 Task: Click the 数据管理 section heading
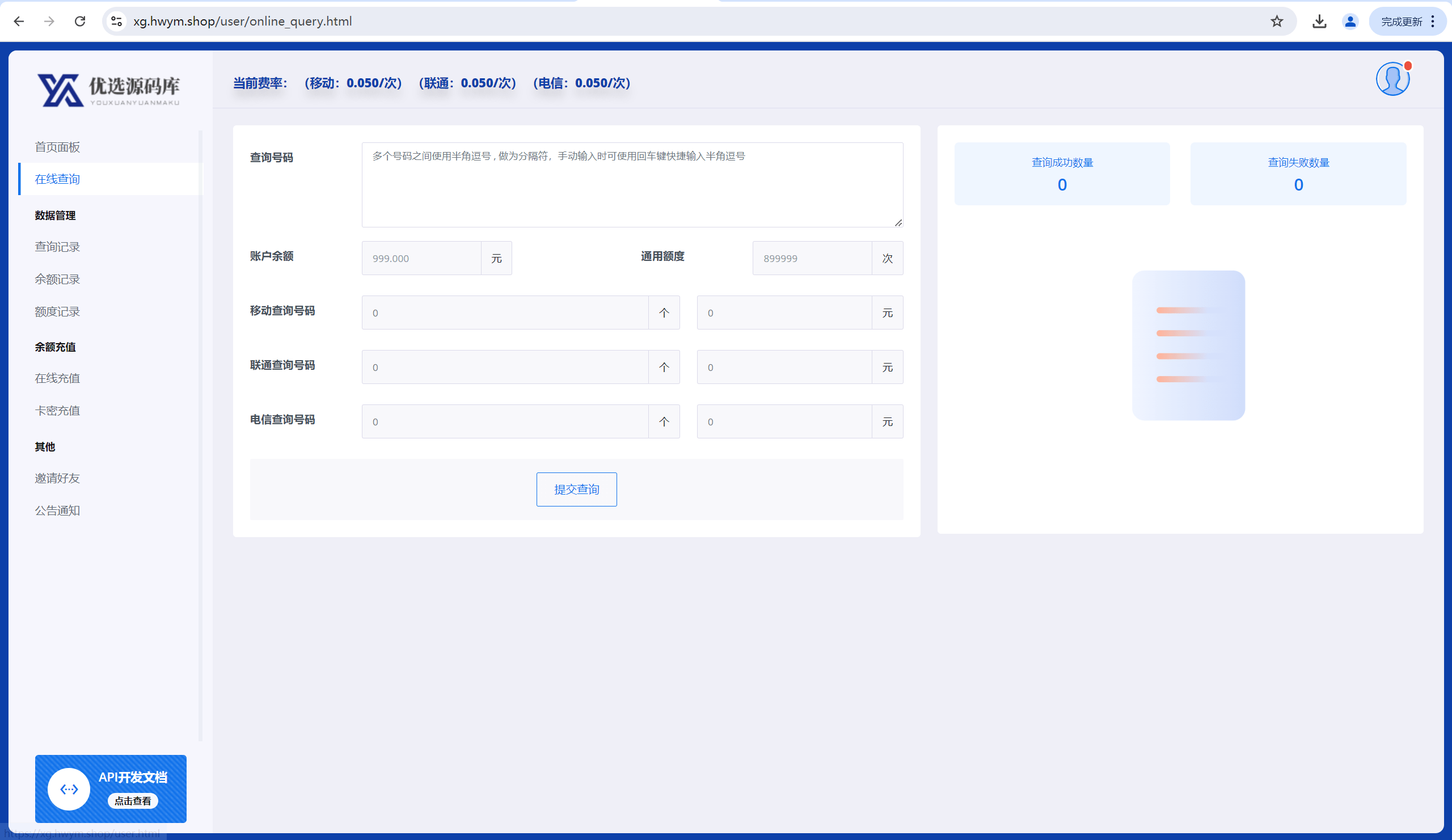coord(55,216)
